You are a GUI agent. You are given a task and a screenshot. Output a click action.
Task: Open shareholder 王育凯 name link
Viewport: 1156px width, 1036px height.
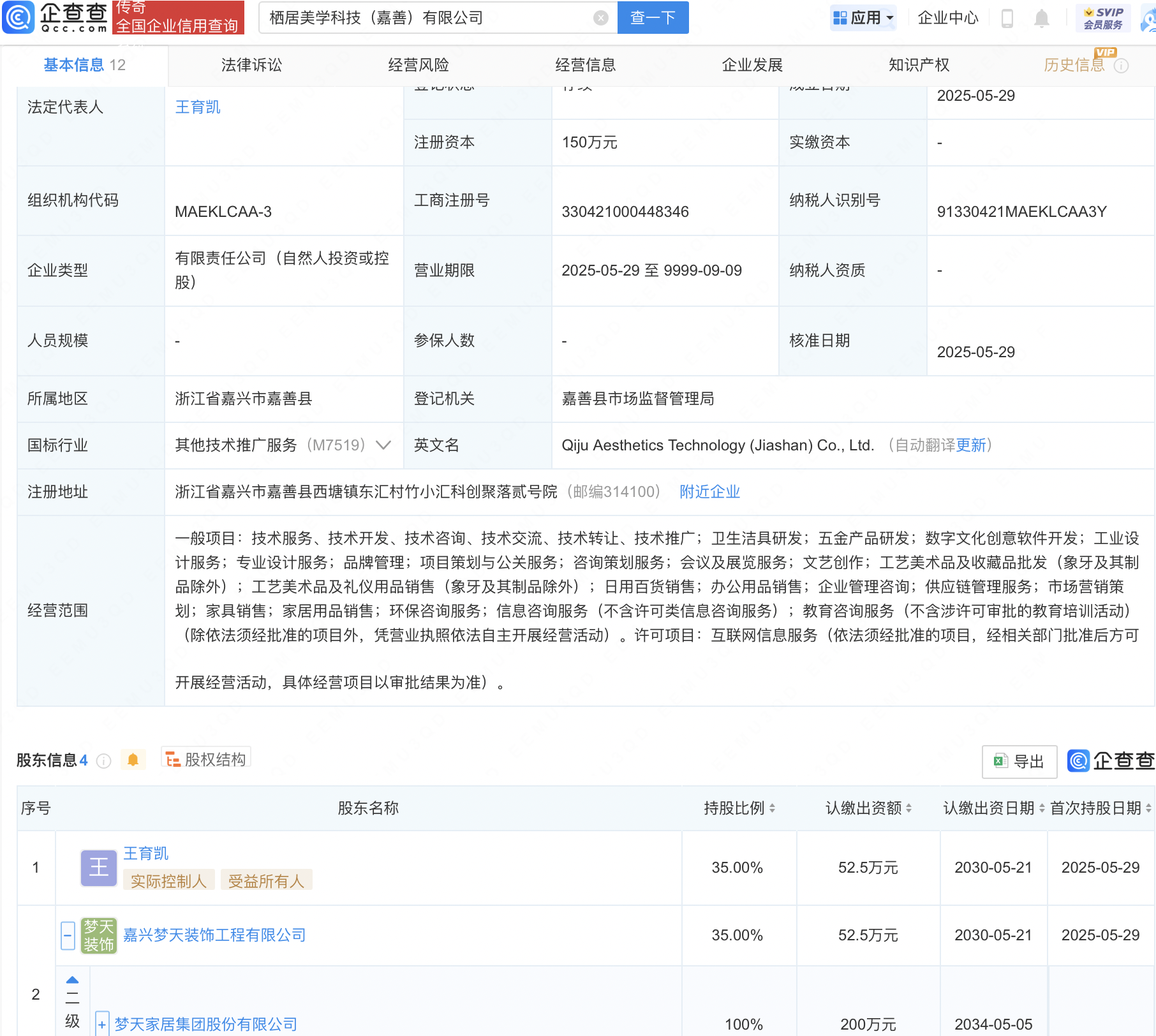click(145, 854)
